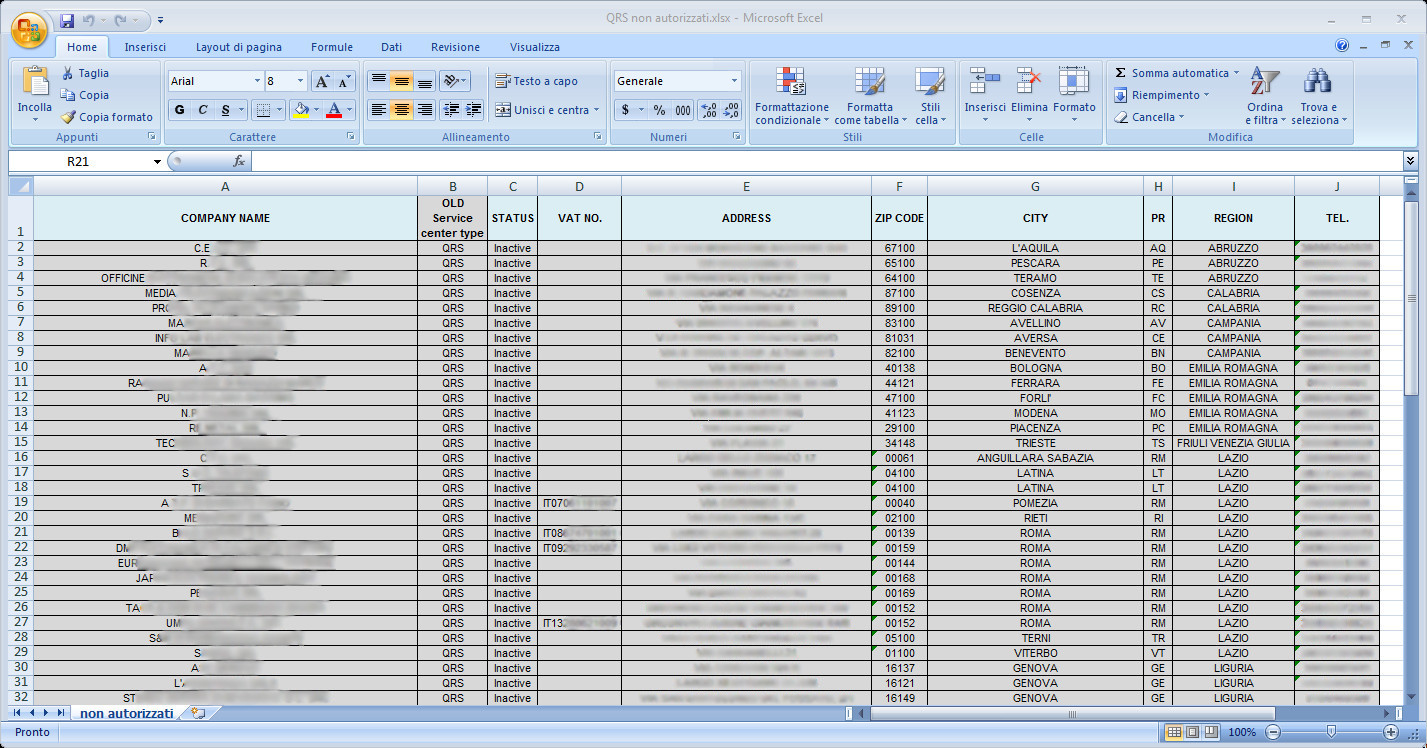Image resolution: width=1427 pixels, height=748 pixels.
Task: Click increase indent icon
Action: pos(473,110)
